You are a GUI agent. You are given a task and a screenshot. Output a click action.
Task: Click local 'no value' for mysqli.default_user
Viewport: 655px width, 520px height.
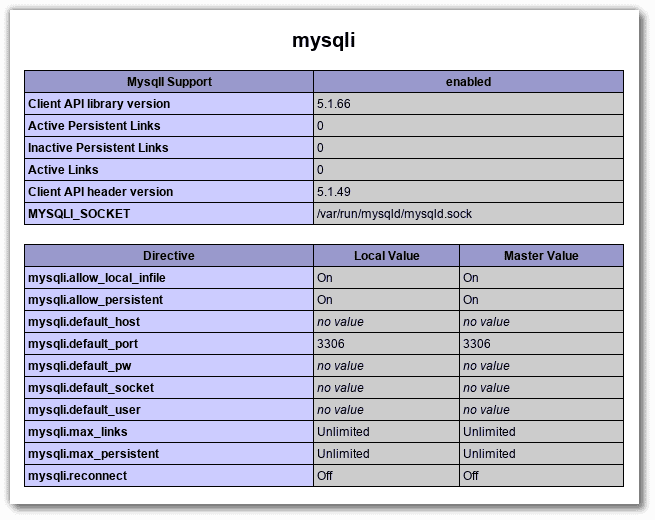(x=340, y=410)
